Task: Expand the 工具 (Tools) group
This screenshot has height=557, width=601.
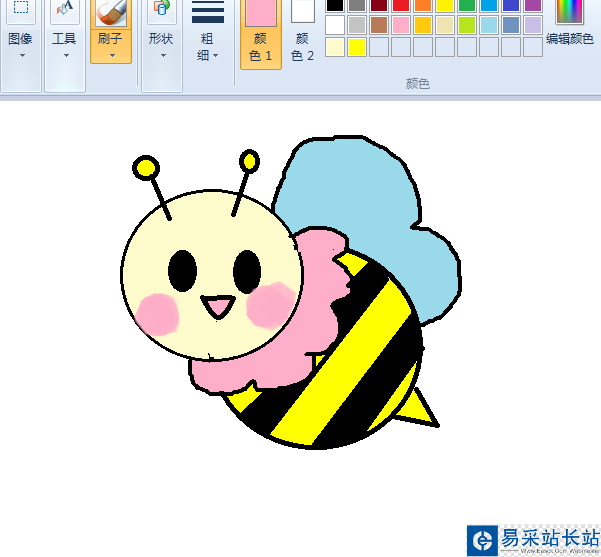Action: point(64,40)
